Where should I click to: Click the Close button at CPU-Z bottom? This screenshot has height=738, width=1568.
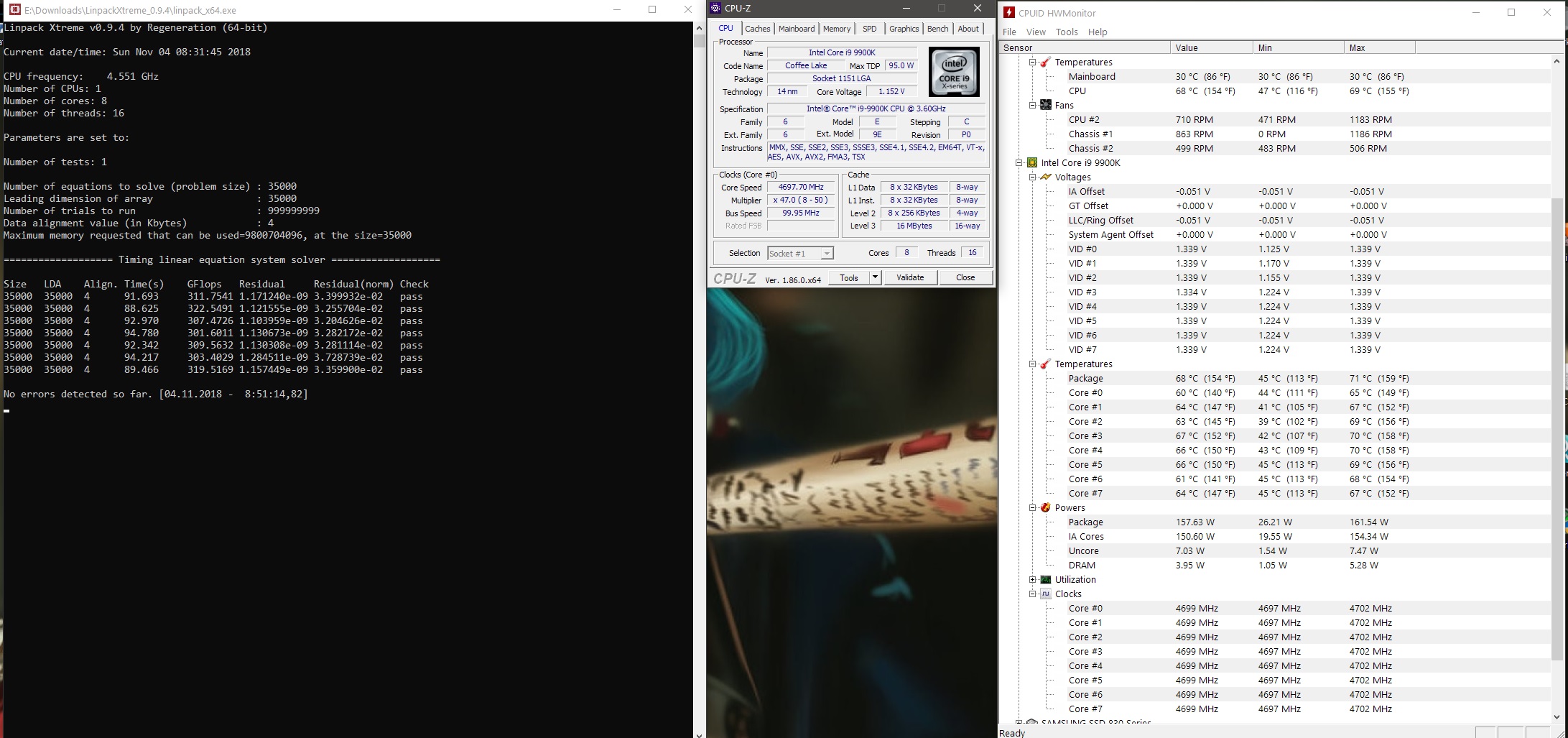tap(965, 277)
